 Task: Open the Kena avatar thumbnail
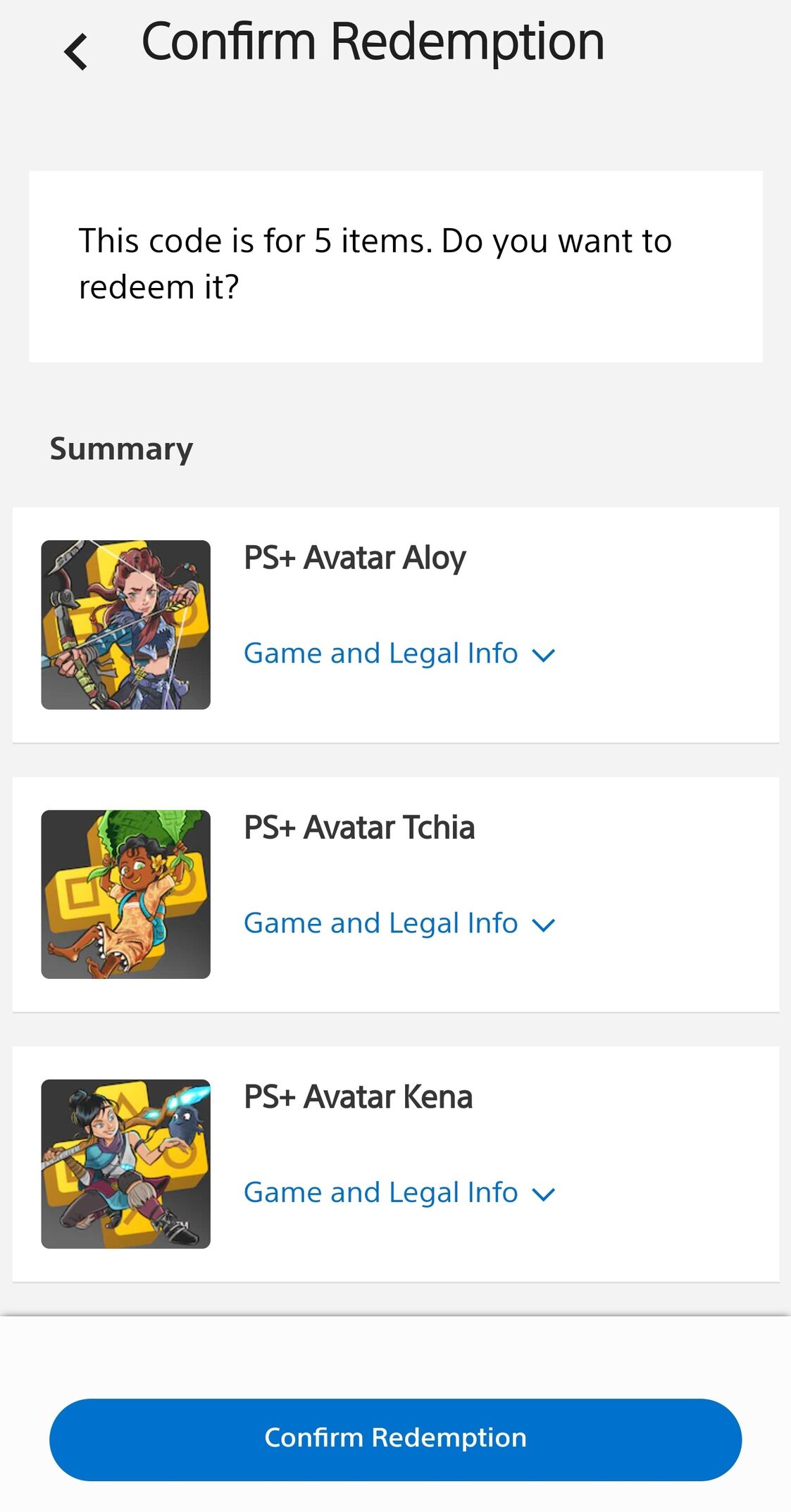point(125,1164)
